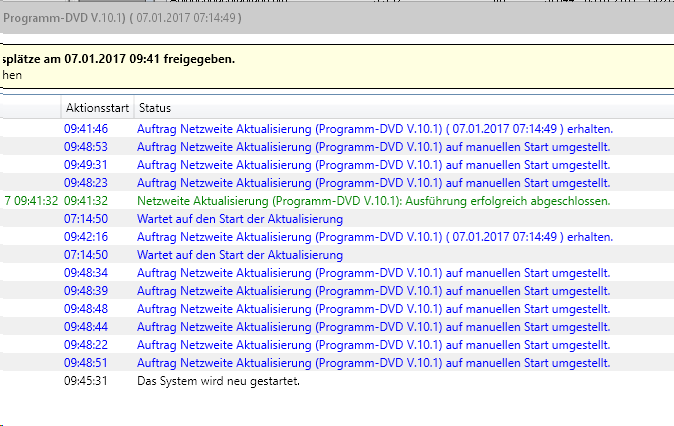674x426 pixels.
Task: Click the 09:48:34 time entry
Action: coord(86,273)
